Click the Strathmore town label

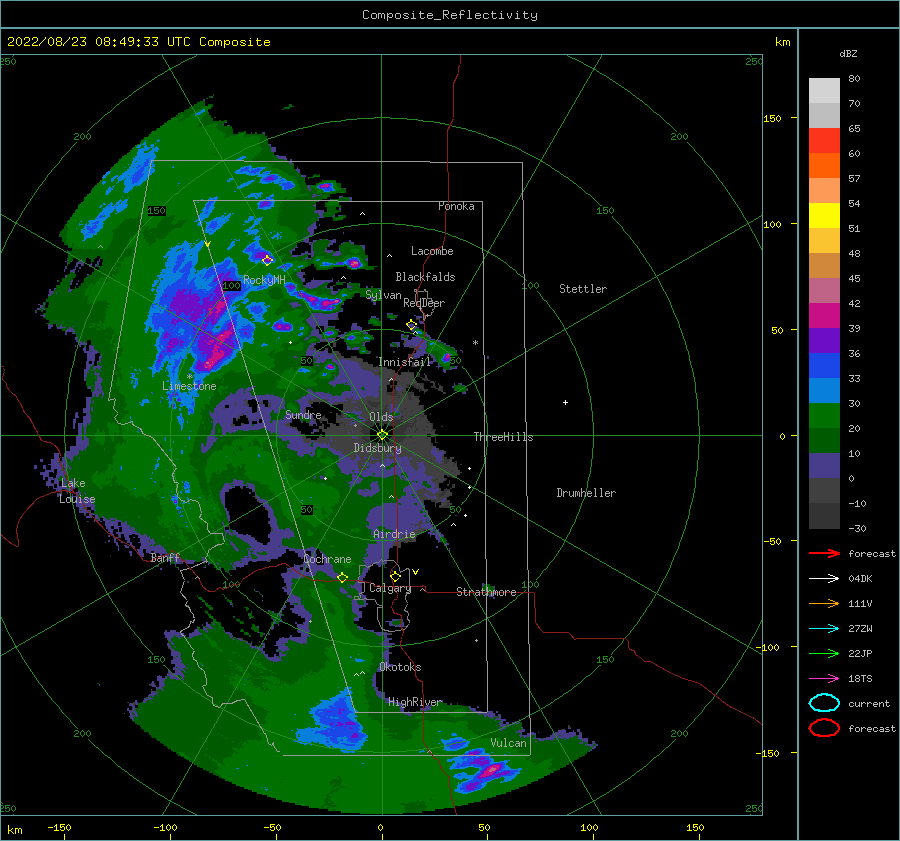(x=486, y=592)
